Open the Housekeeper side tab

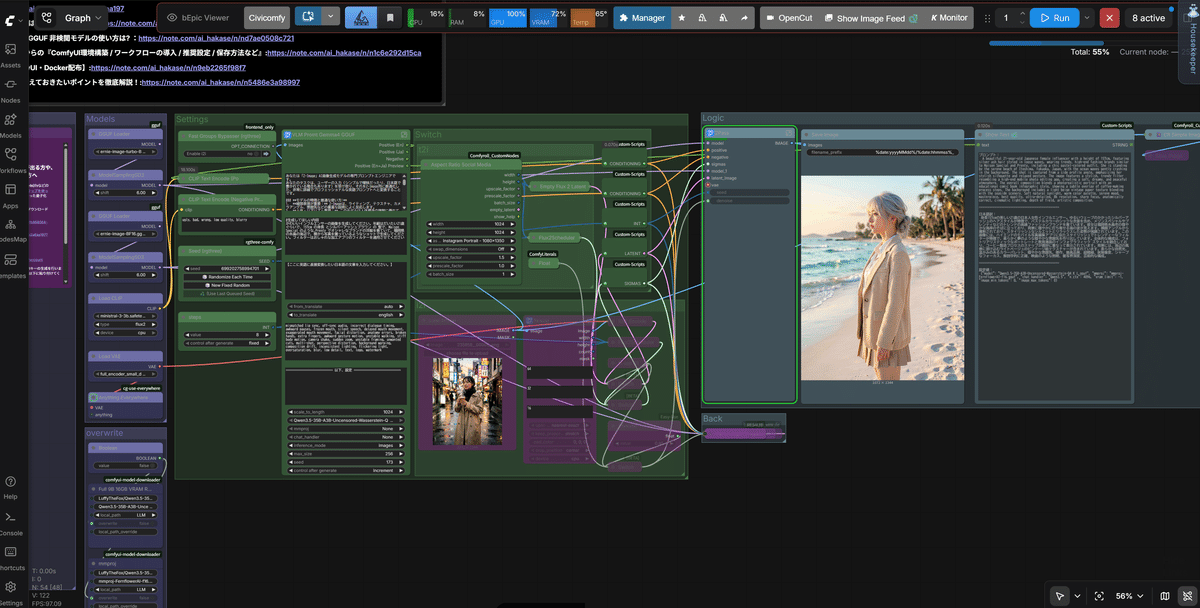pos(1191,40)
